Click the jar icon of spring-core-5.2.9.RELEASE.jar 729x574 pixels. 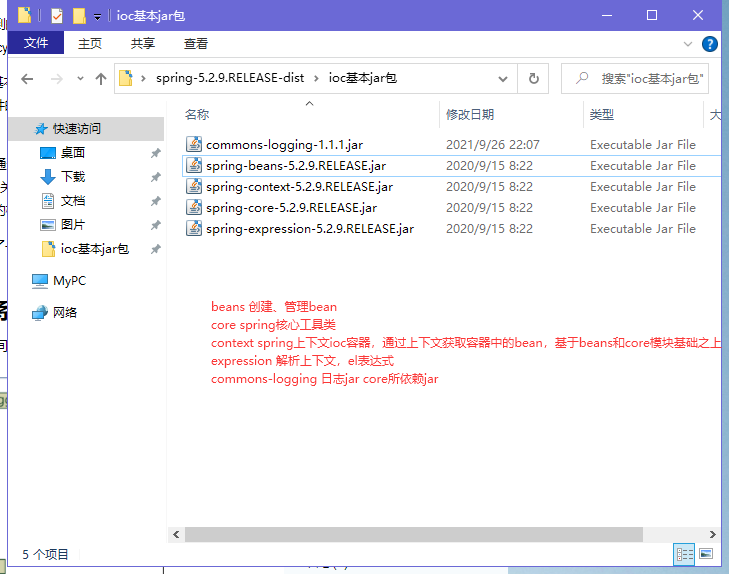[194, 207]
